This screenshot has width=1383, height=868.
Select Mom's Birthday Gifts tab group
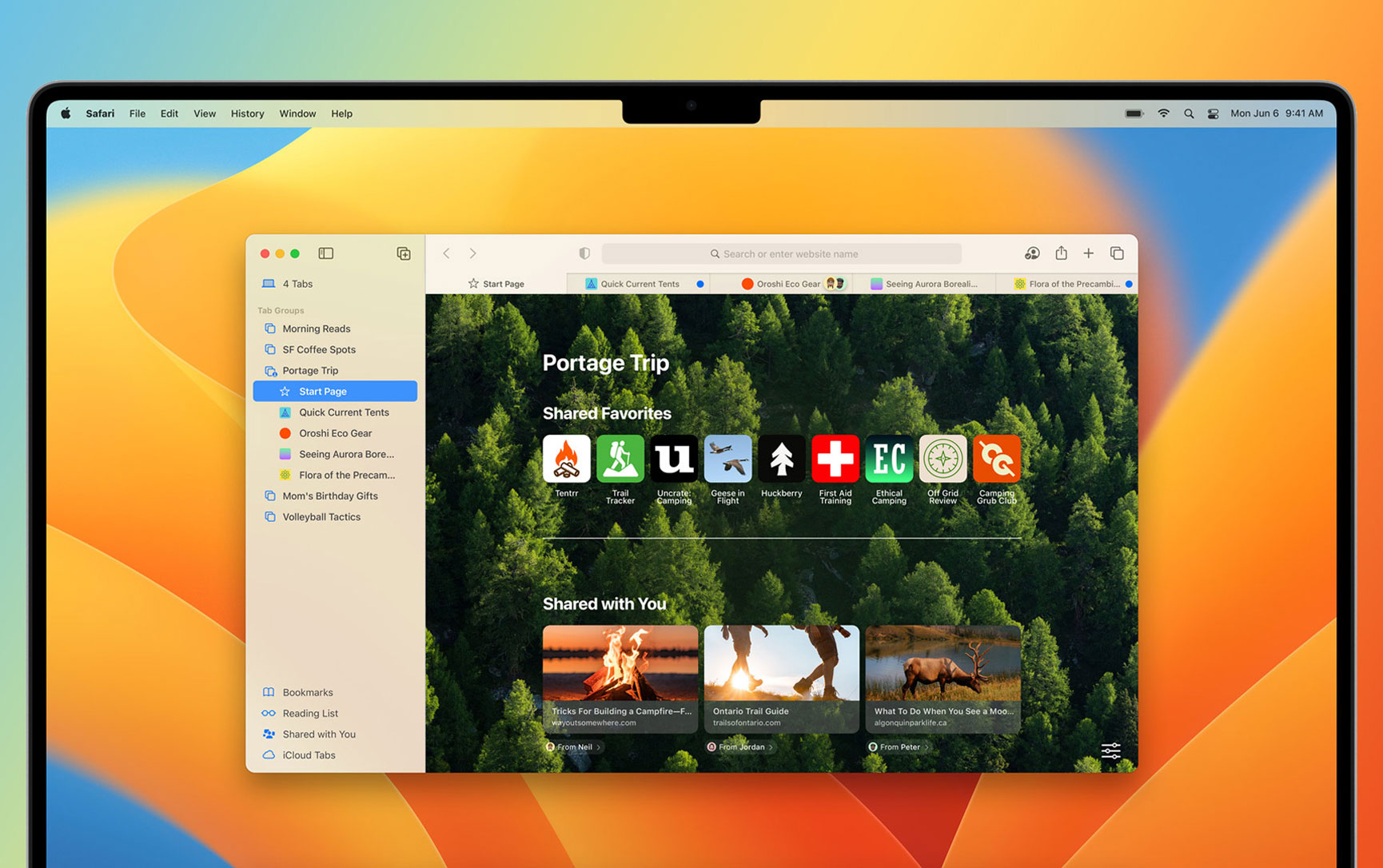pos(335,496)
